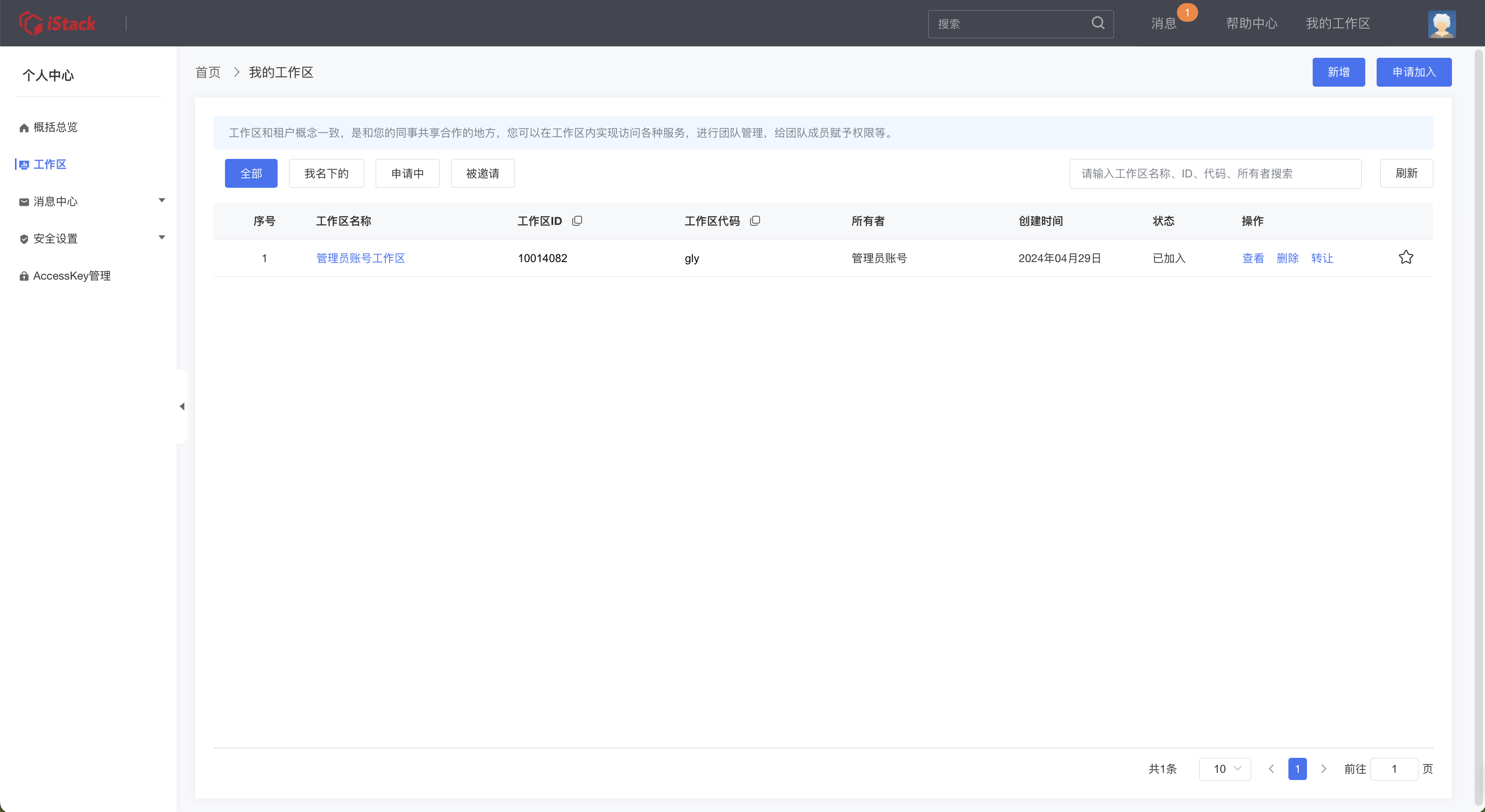Star the 管理员账号工作区 workspace
1485x812 pixels.
[x=1406, y=257]
